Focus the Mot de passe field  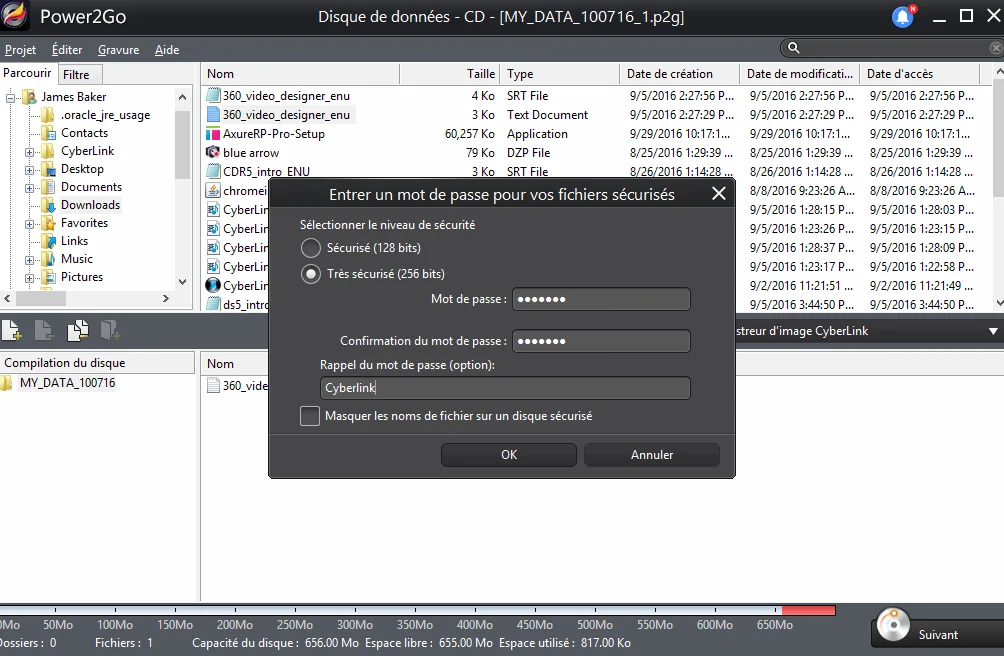(601, 299)
